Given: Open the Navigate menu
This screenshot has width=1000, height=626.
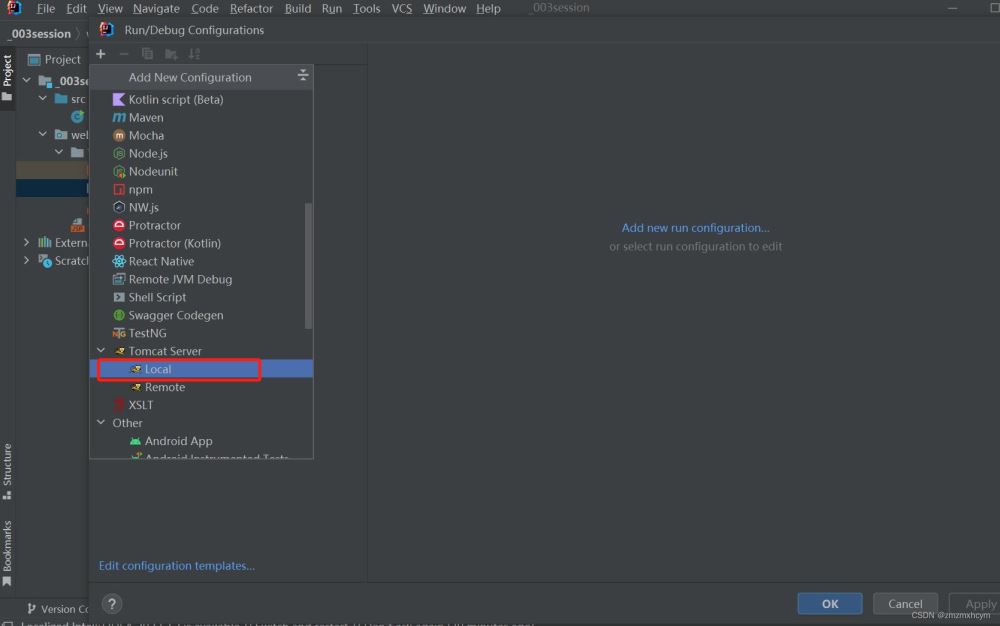Looking at the screenshot, I should click(x=156, y=8).
